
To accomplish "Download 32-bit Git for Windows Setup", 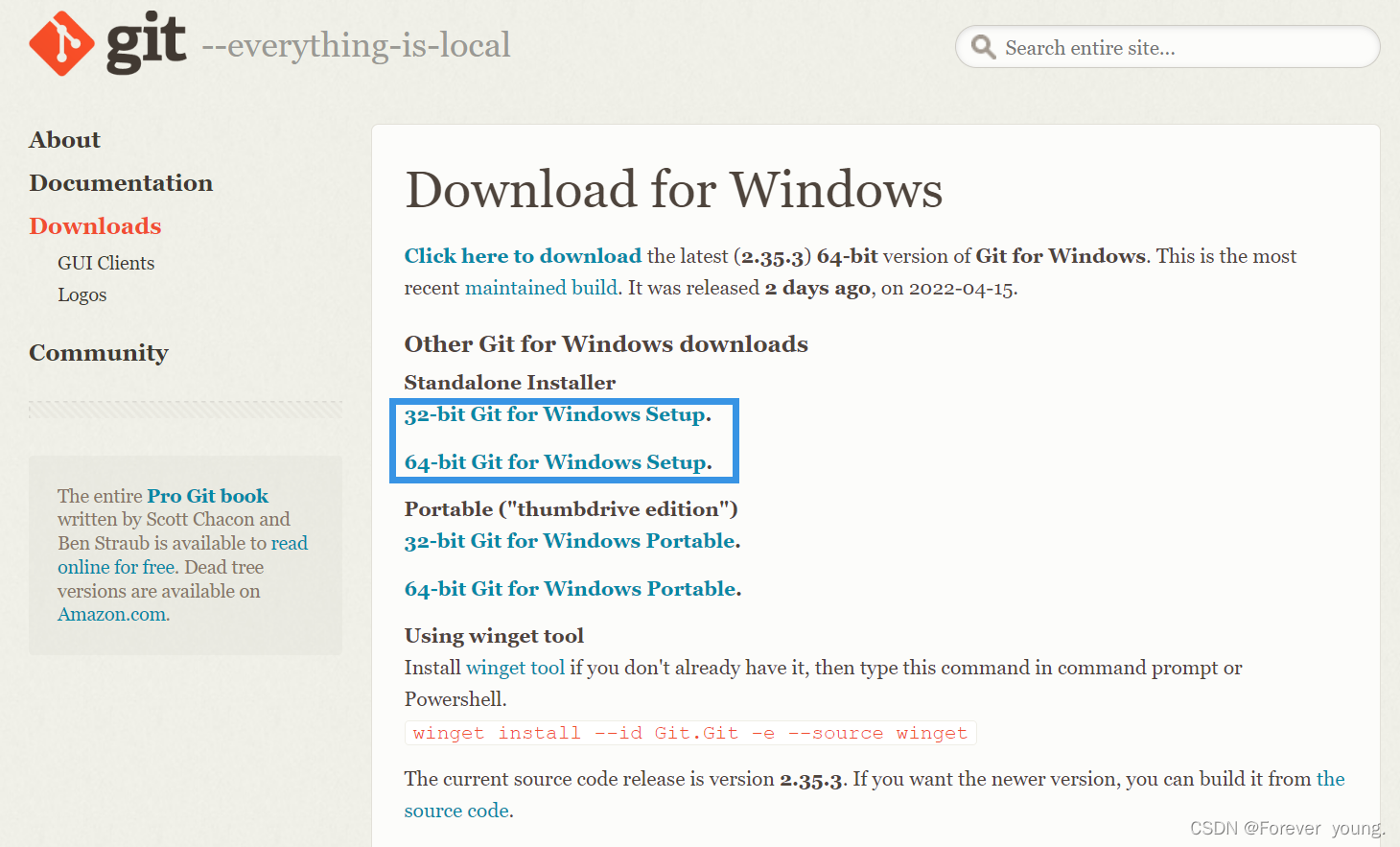I will (x=555, y=414).
